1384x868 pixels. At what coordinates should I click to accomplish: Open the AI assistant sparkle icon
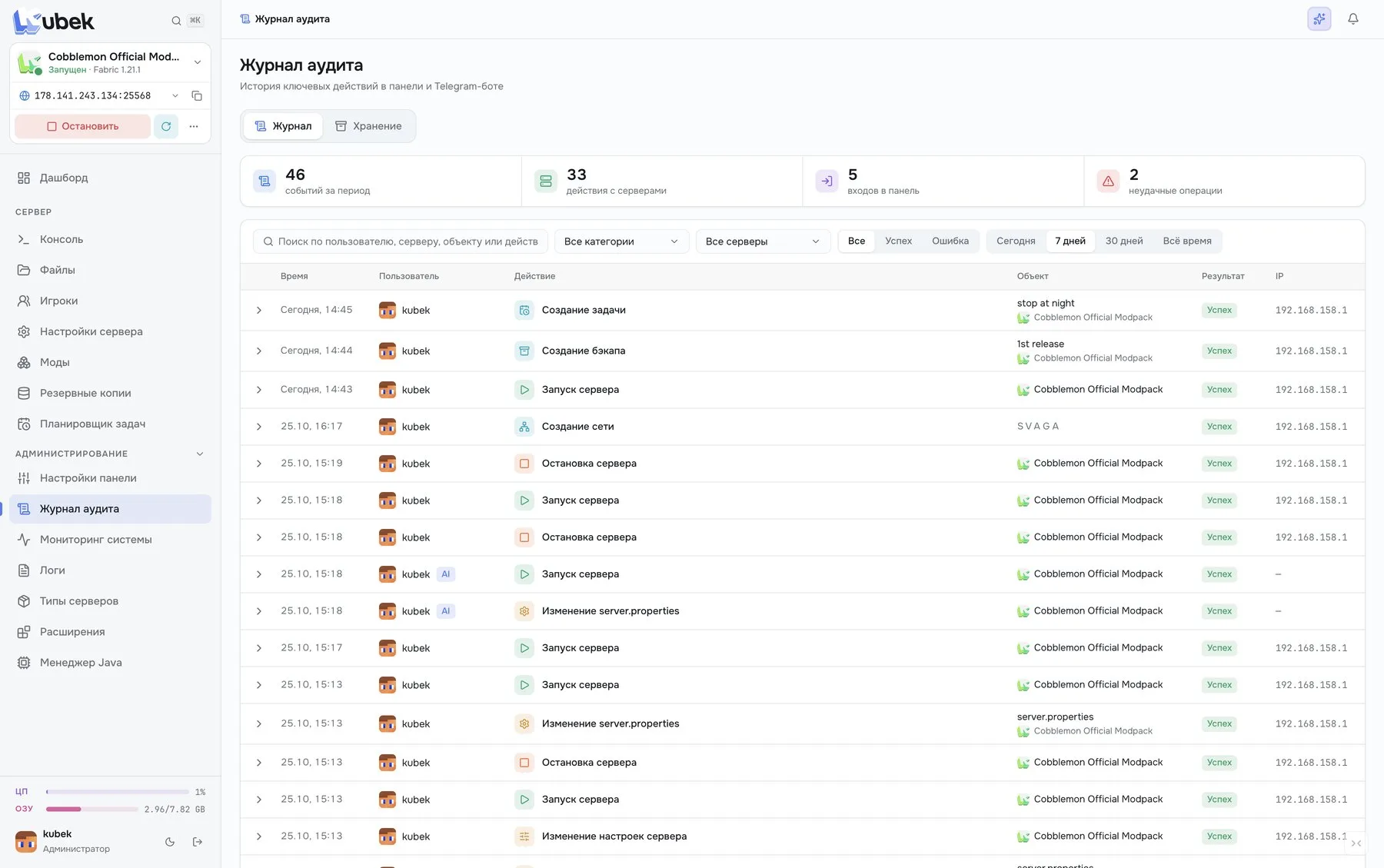[x=1319, y=19]
